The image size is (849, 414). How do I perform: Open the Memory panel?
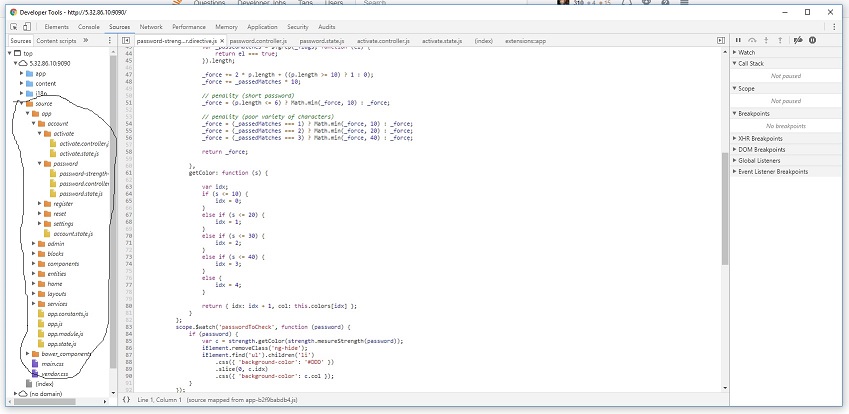226,27
